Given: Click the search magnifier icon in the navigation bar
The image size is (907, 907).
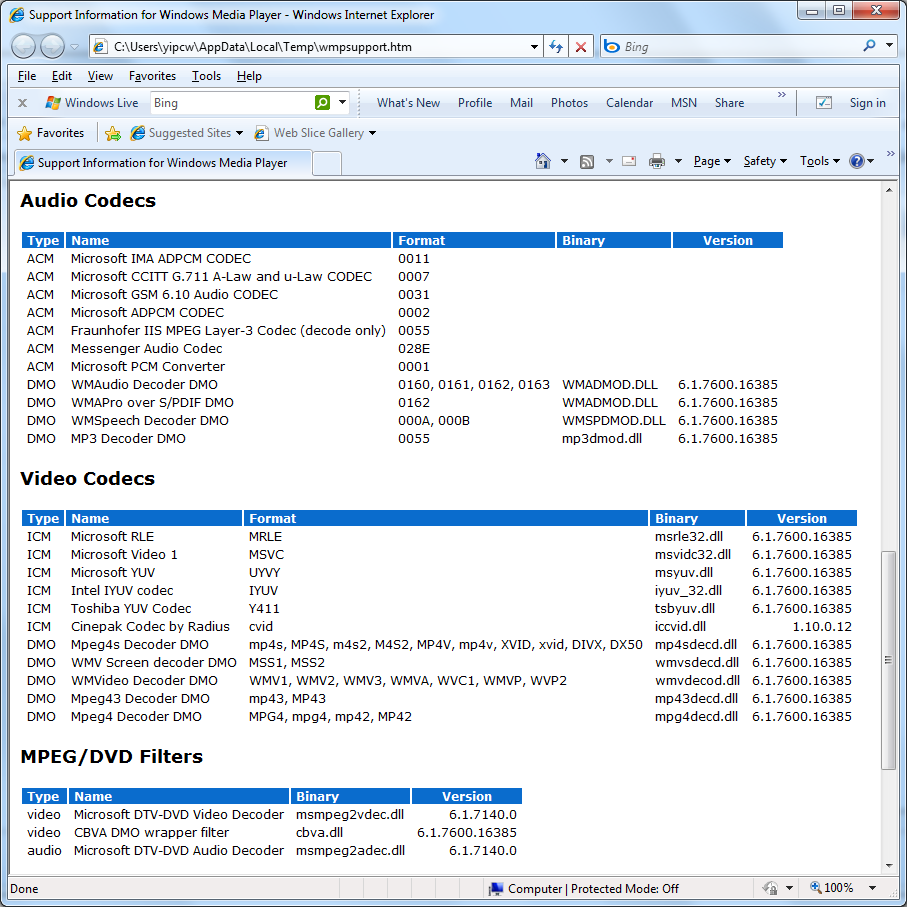Looking at the screenshot, I should point(869,46).
